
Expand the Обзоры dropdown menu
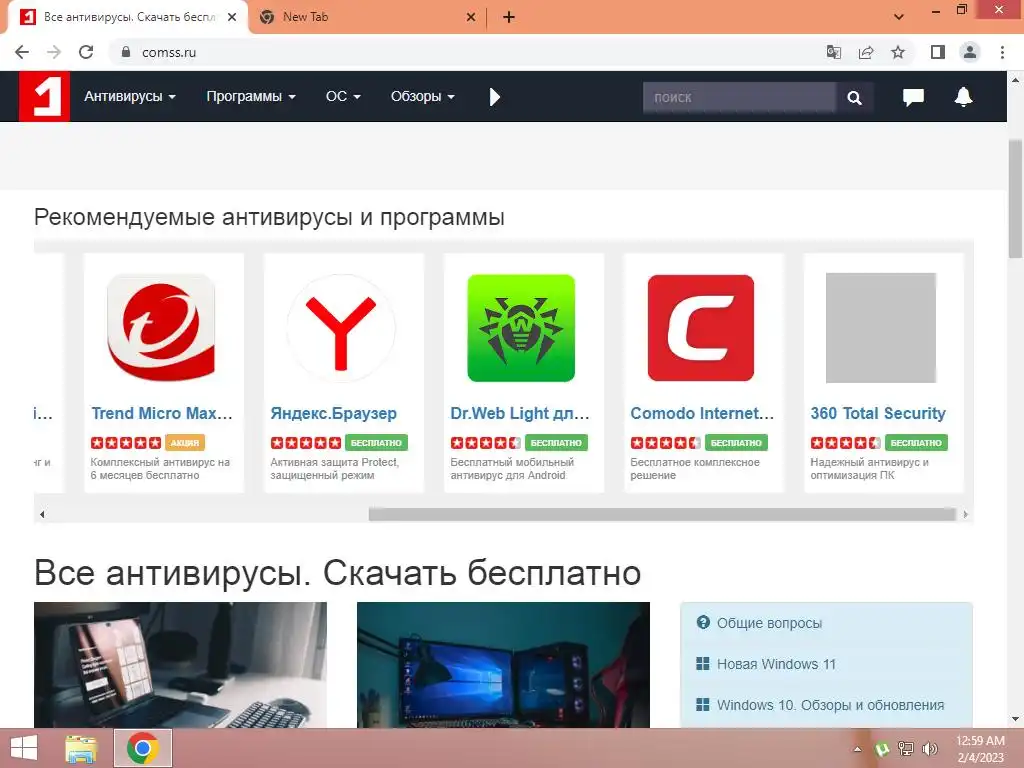pyautogui.click(x=423, y=97)
